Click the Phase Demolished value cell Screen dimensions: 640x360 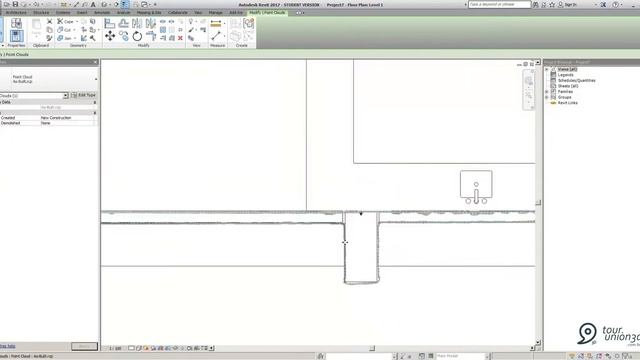(x=67, y=123)
